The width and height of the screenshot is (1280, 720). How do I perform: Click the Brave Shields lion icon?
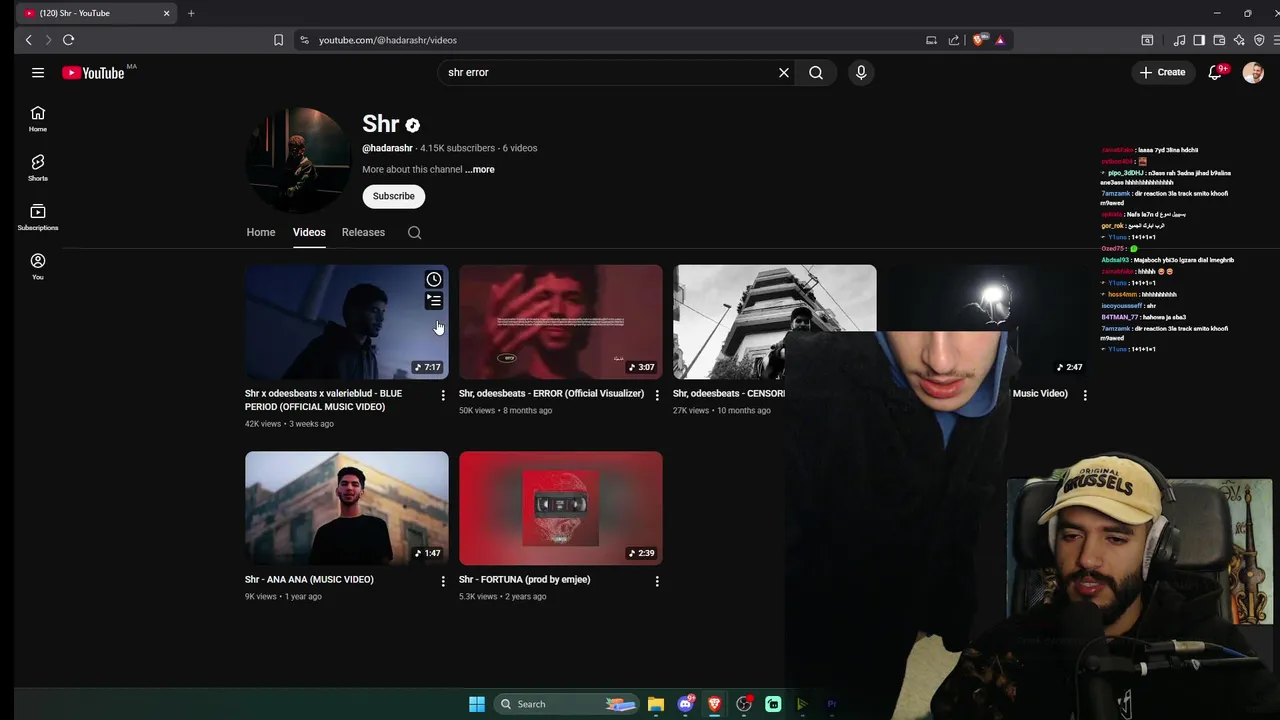pos(979,40)
